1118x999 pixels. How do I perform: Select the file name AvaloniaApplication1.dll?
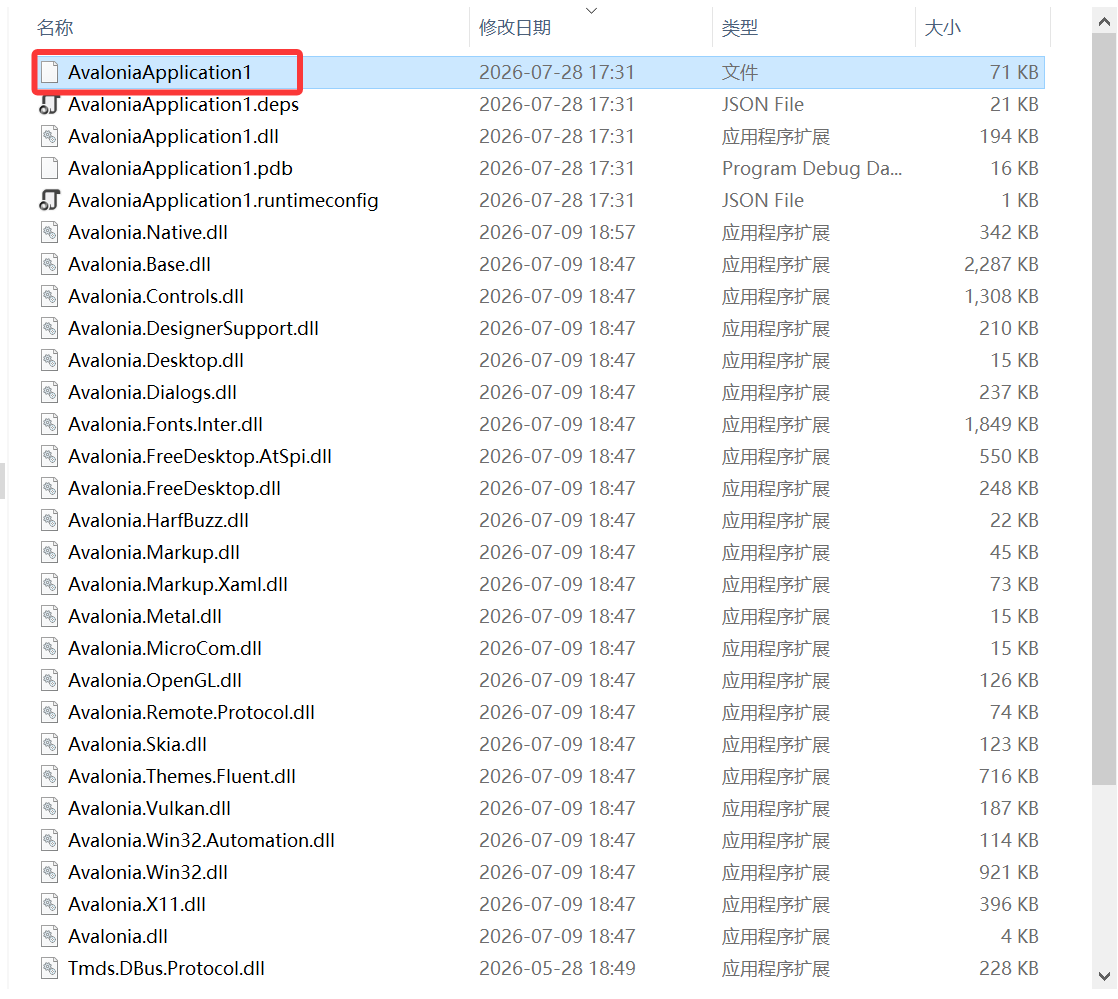173,136
